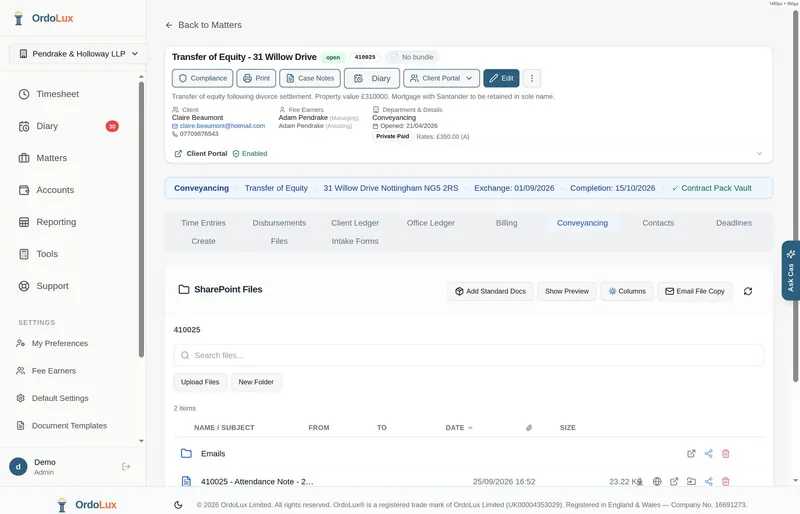The width and height of the screenshot is (800, 514).
Task: Open the Columns settings
Action: [x=627, y=291]
